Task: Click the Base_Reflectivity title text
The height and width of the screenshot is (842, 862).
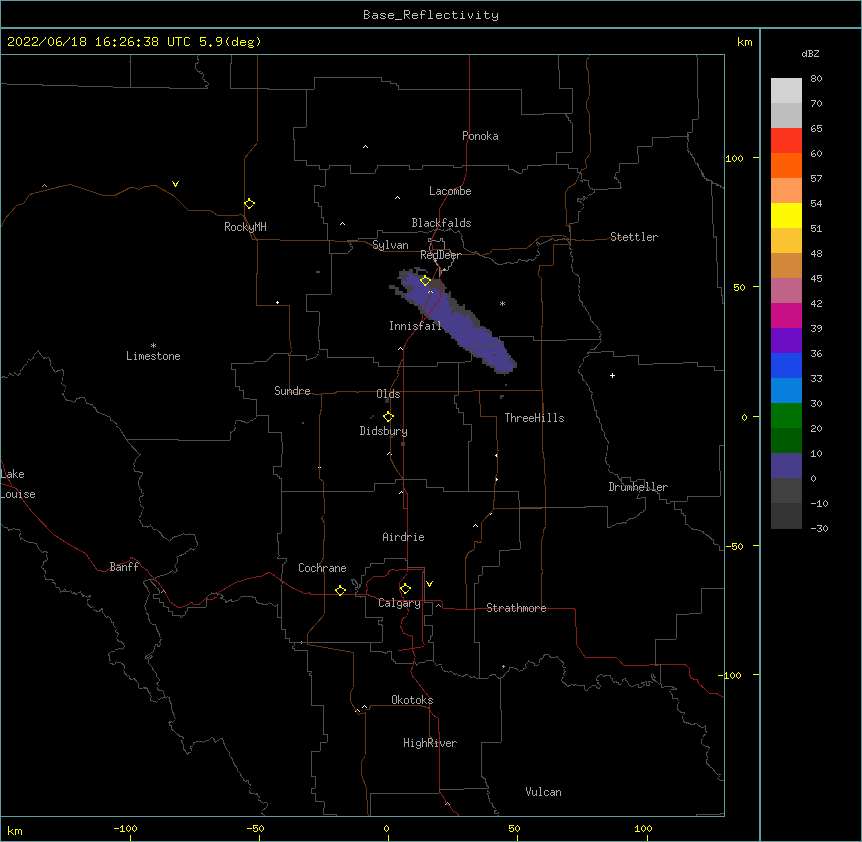Action: pyautogui.click(x=431, y=15)
